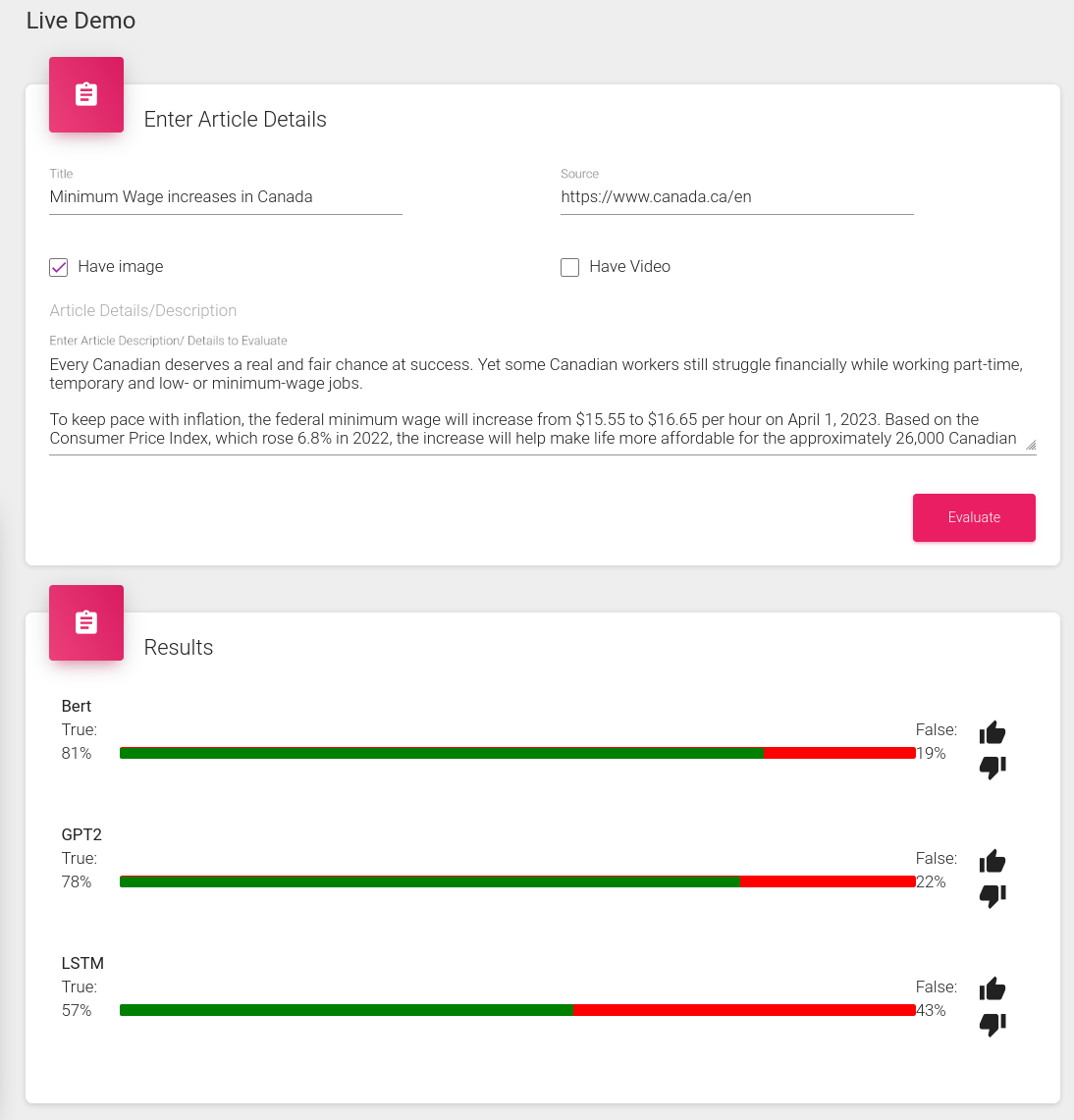Viewport: 1074px width, 1120px height.
Task: Click the red portion of LSTM's bar
Action: pyautogui.click(x=744, y=1010)
